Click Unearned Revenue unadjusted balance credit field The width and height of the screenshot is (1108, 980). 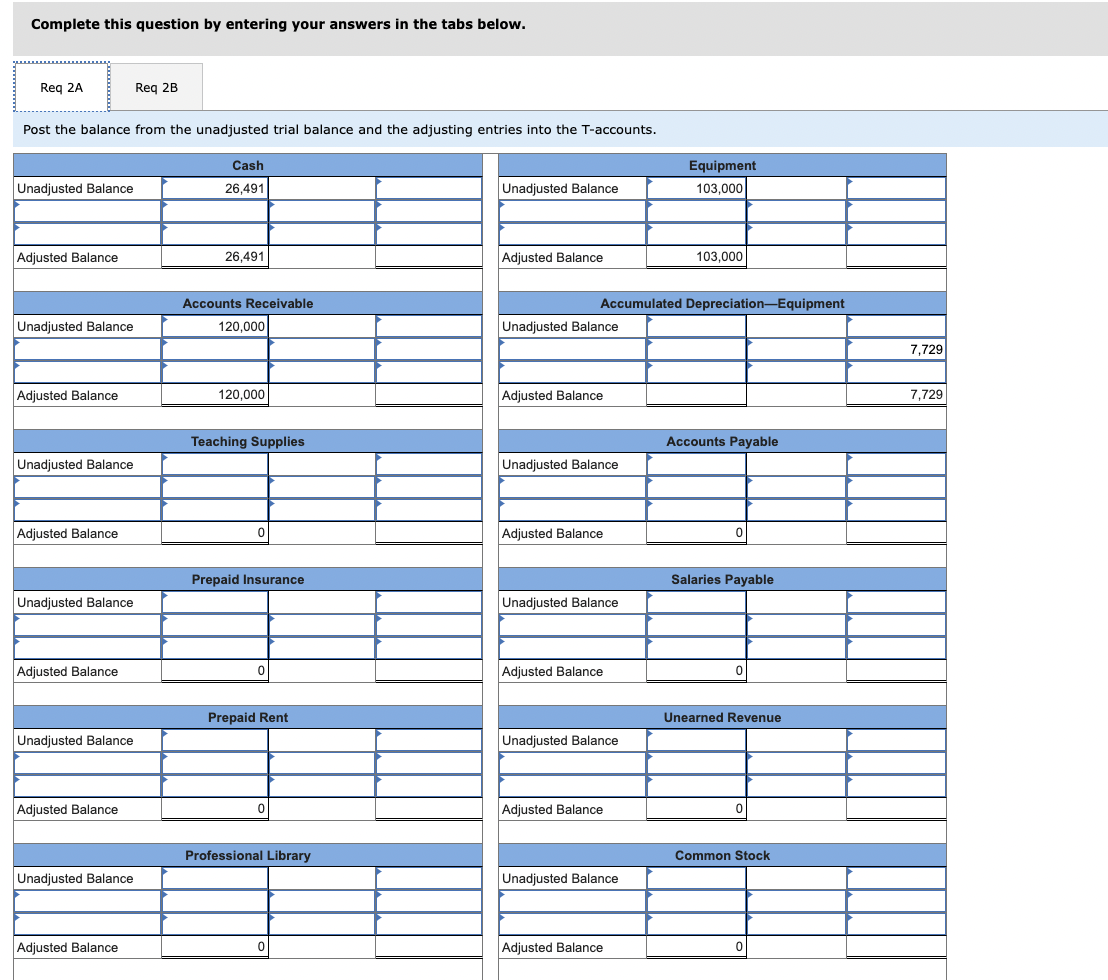pyautogui.click(x=896, y=740)
